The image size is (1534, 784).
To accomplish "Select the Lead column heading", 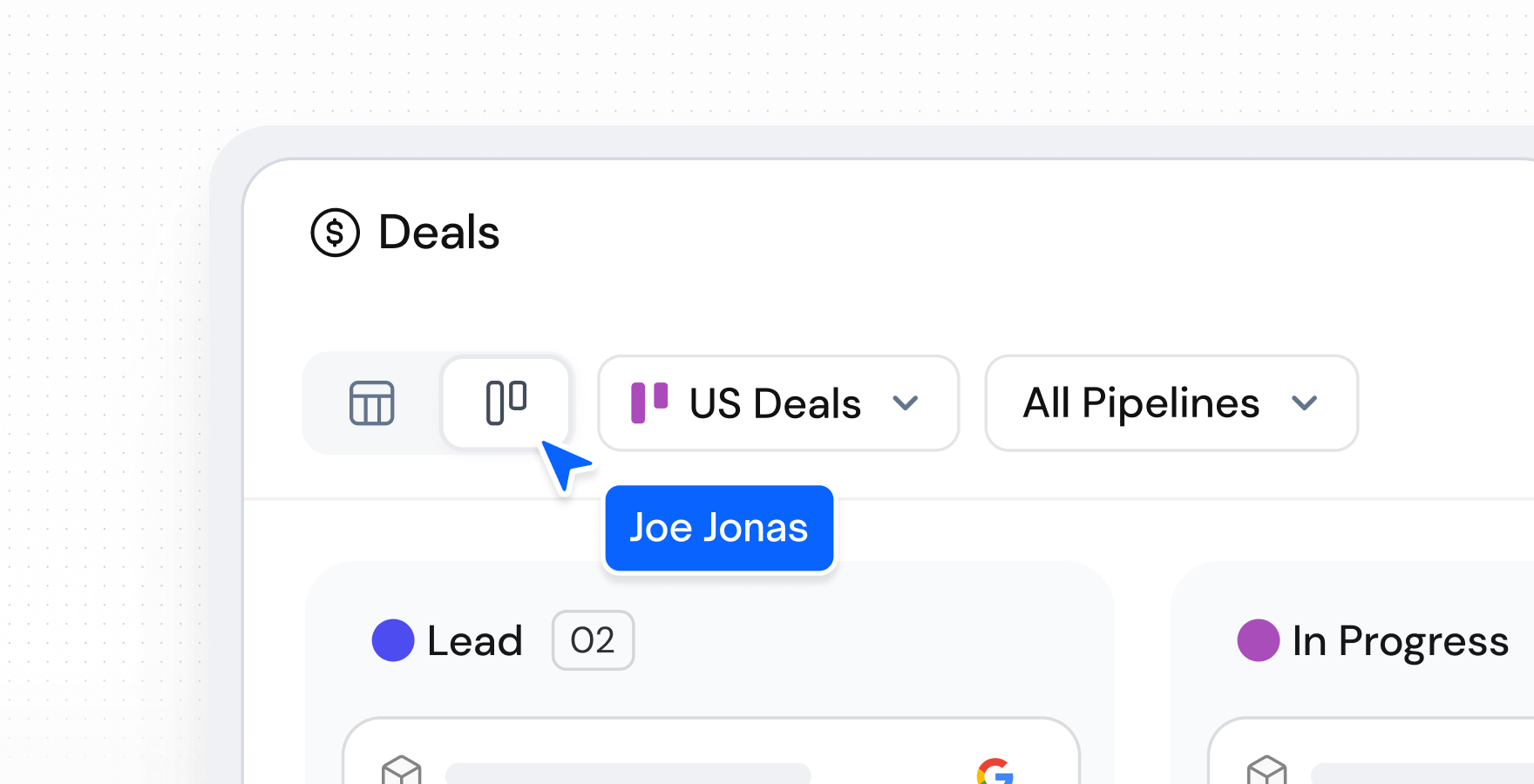I will (x=474, y=641).
